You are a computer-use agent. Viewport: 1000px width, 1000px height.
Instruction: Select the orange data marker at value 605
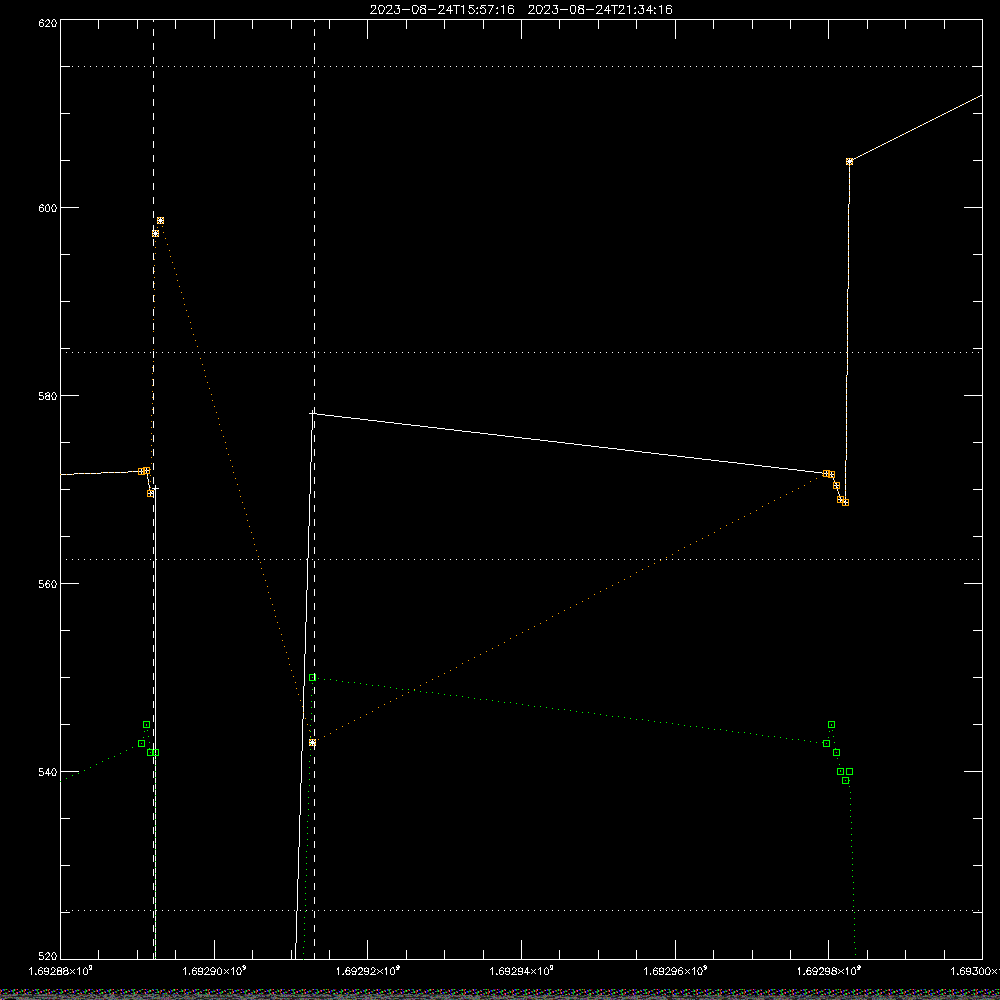point(849,162)
